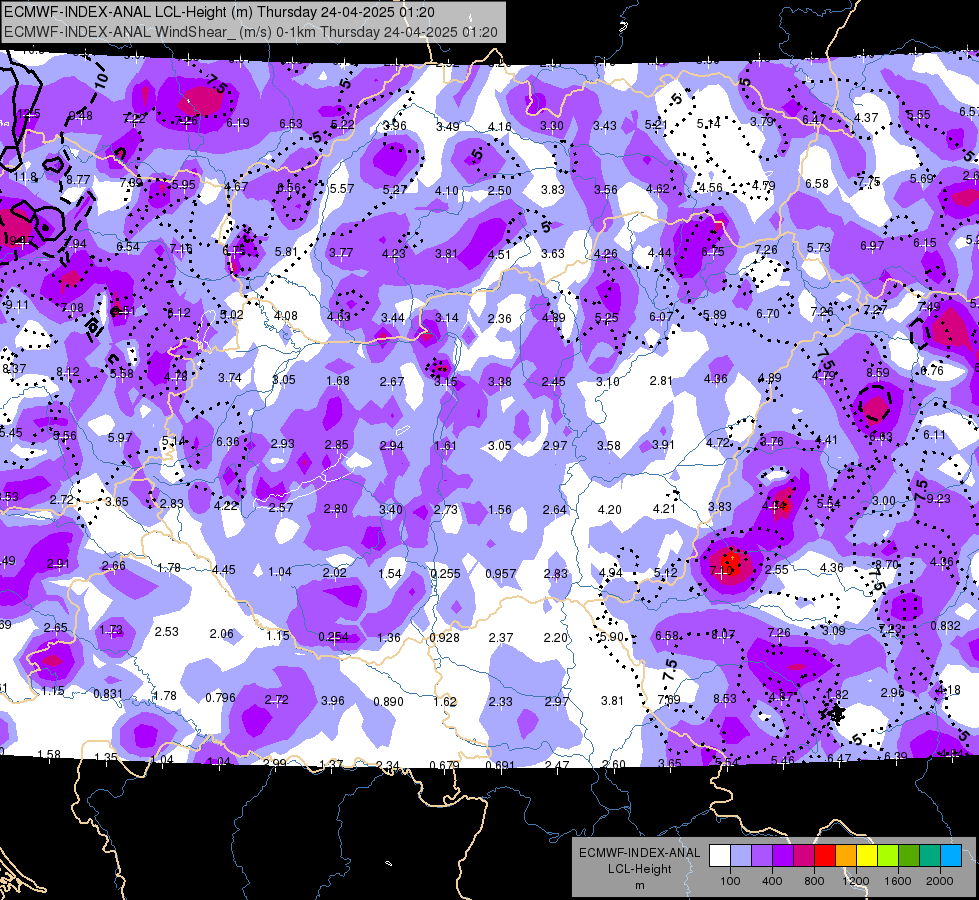
Task: Click the wind shear value 0.928
Action: click(445, 638)
